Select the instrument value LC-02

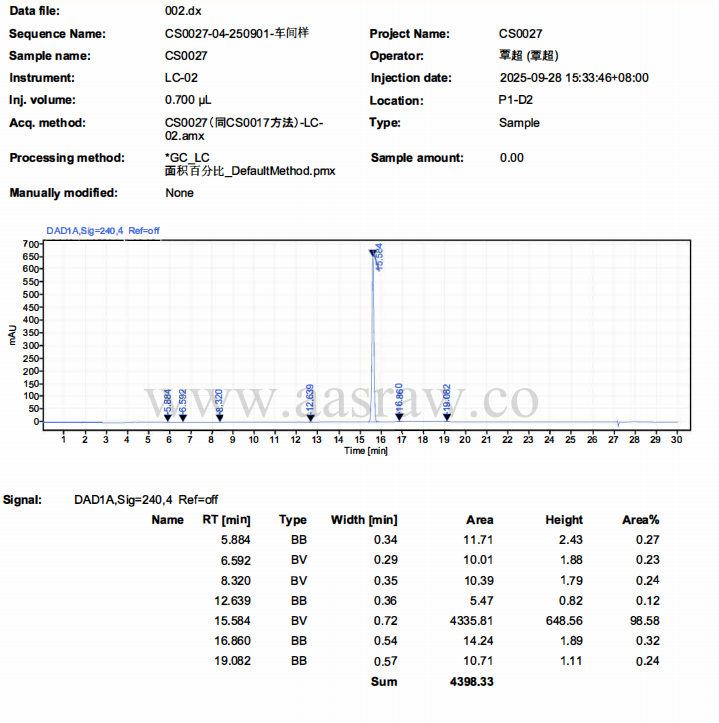[181, 78]
